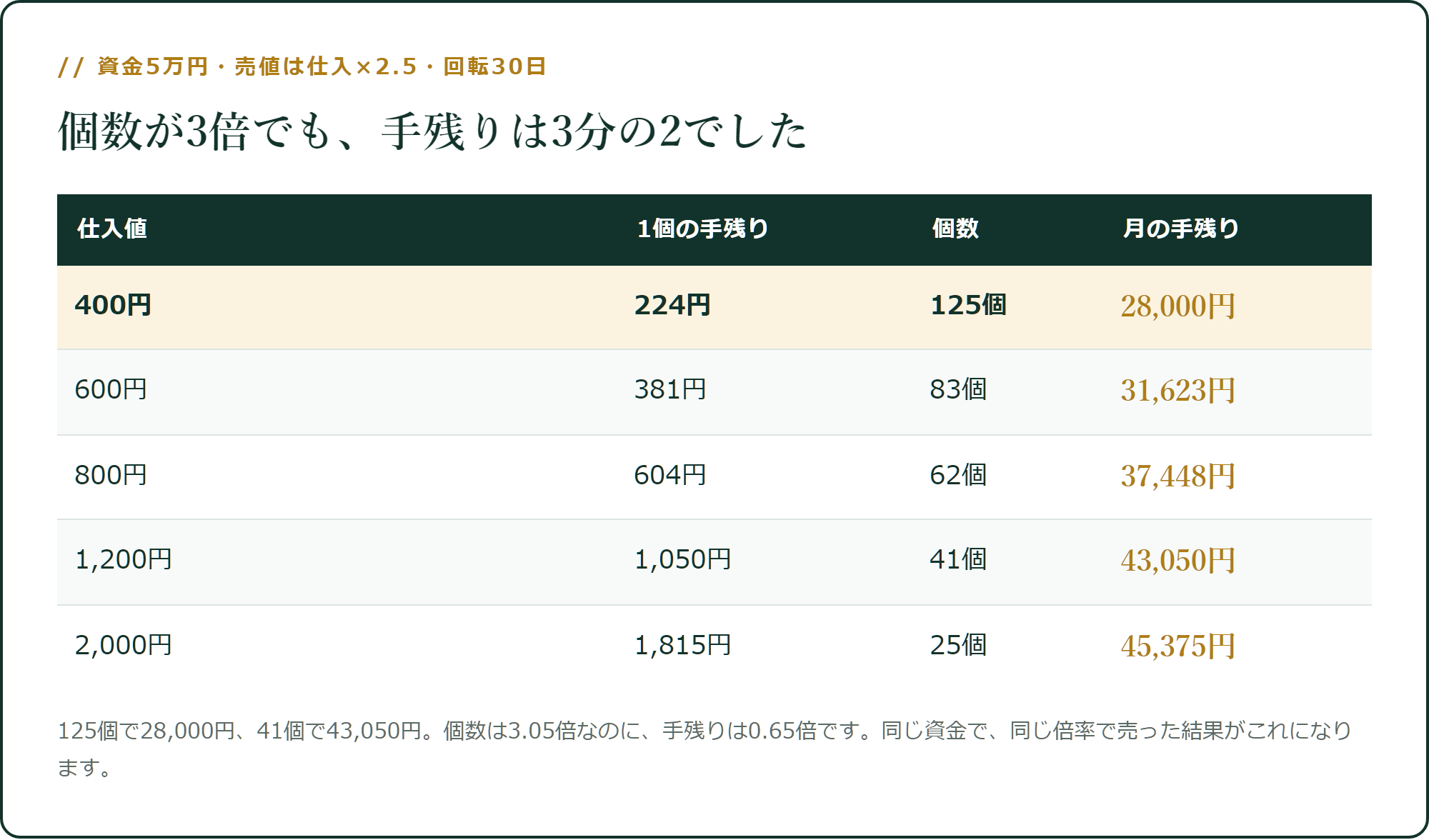
Task: Select the 125個 cell
Action: point(968,306)
